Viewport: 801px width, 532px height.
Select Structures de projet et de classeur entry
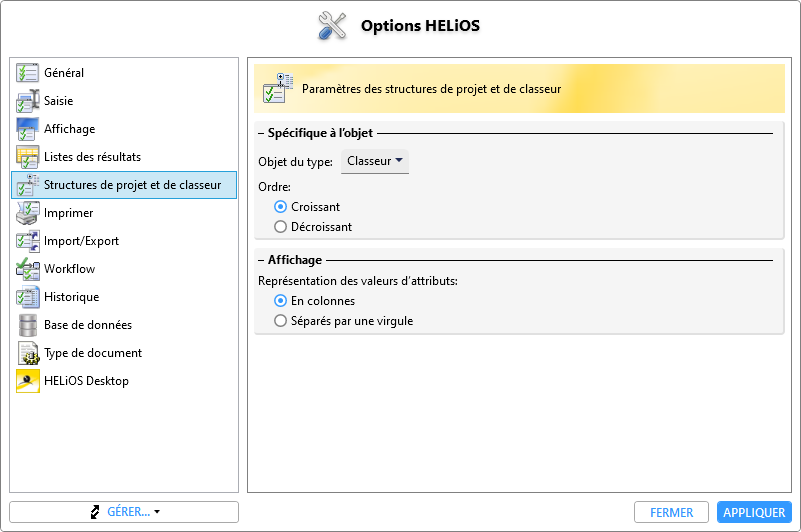[x=124, y=185]
